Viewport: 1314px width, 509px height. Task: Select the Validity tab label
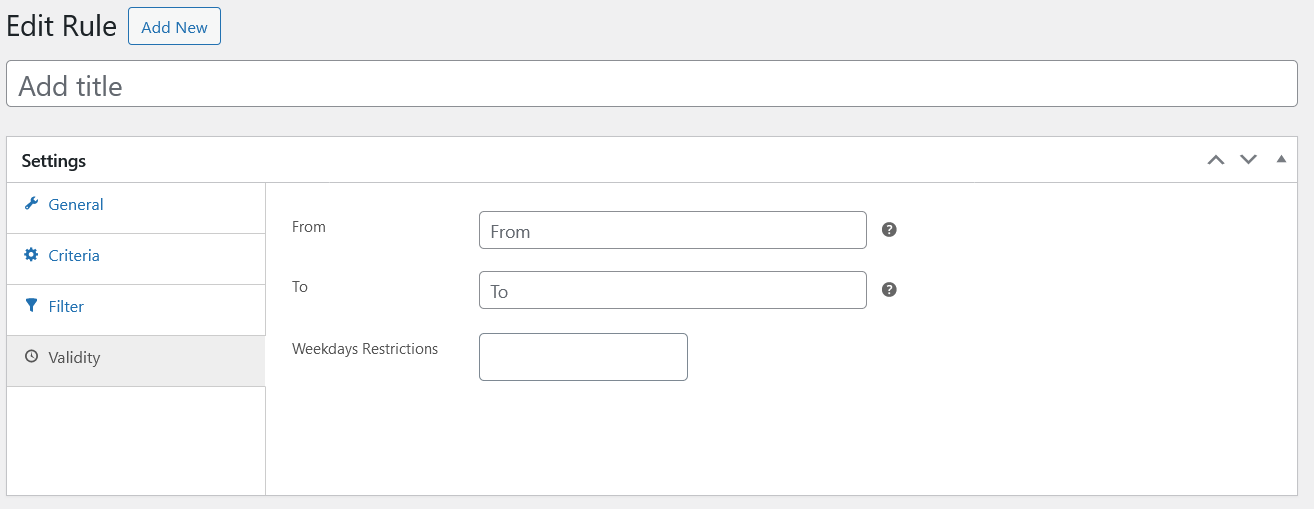[74, 358]
